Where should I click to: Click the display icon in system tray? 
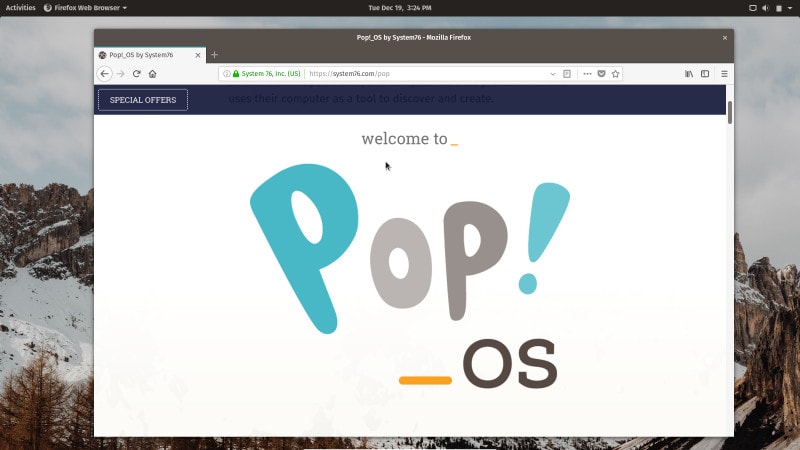[x=753, y=8]
